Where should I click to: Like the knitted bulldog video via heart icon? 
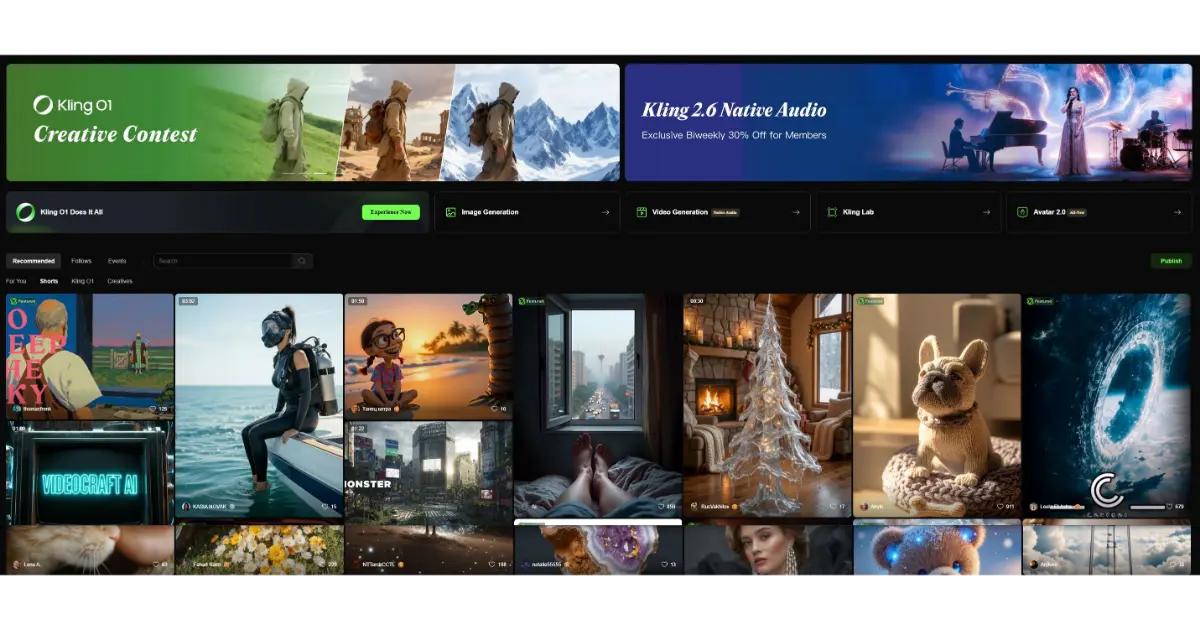click(1000, 507)
